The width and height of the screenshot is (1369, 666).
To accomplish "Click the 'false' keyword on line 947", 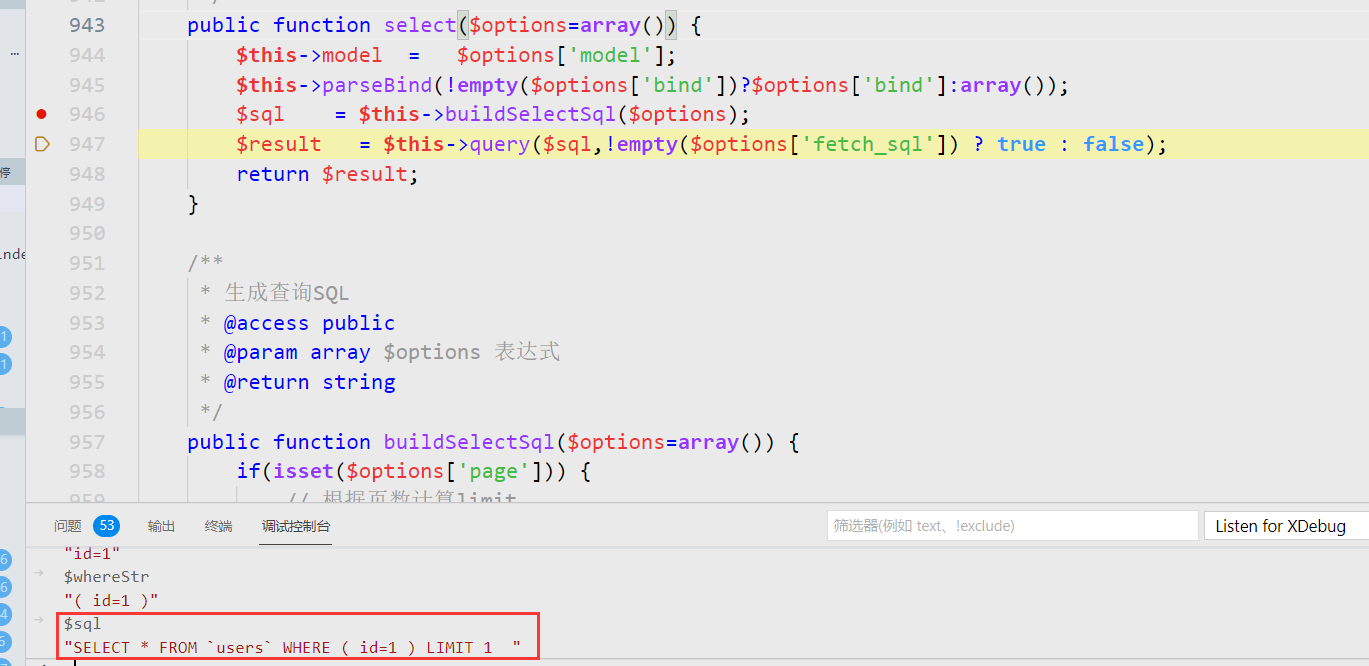I will pos(1113,144).
